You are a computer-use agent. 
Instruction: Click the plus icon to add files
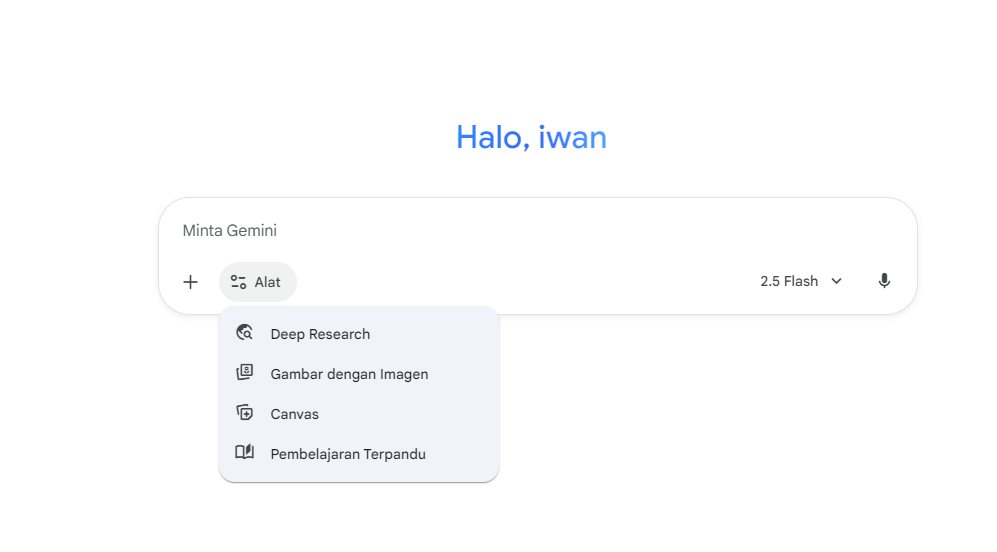point(190,282)
